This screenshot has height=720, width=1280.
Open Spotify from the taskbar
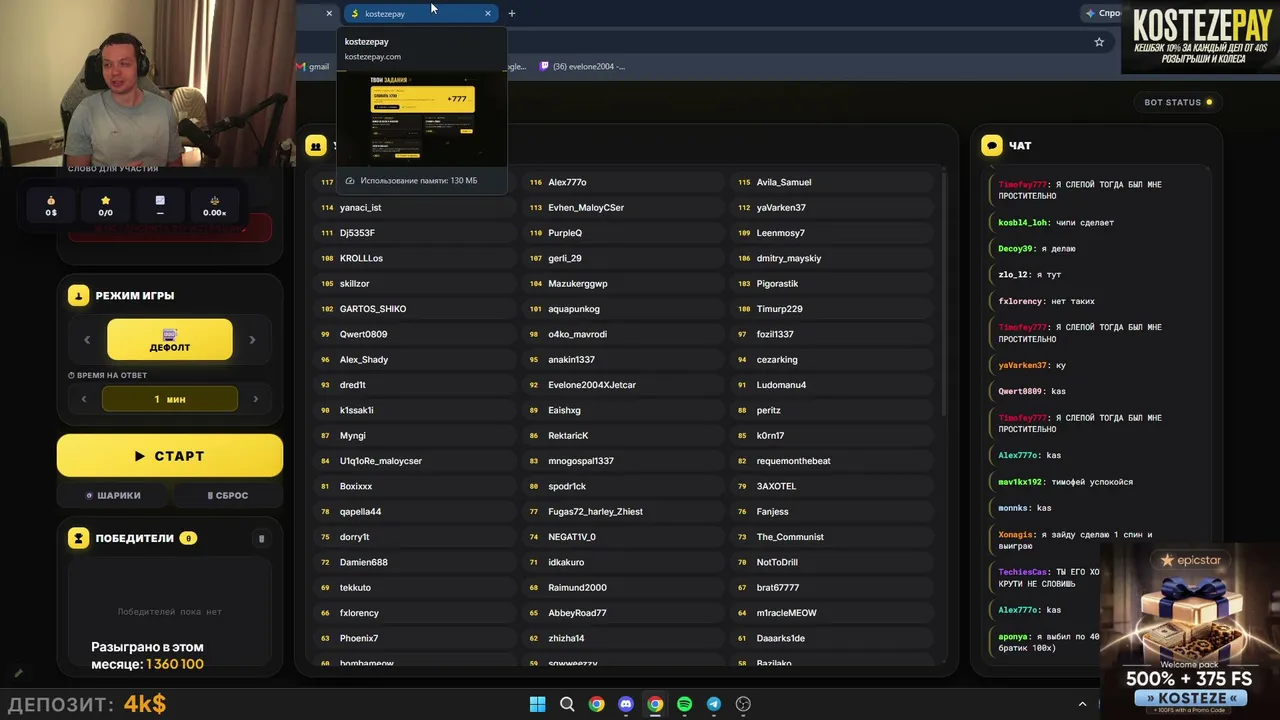[684, 704]
